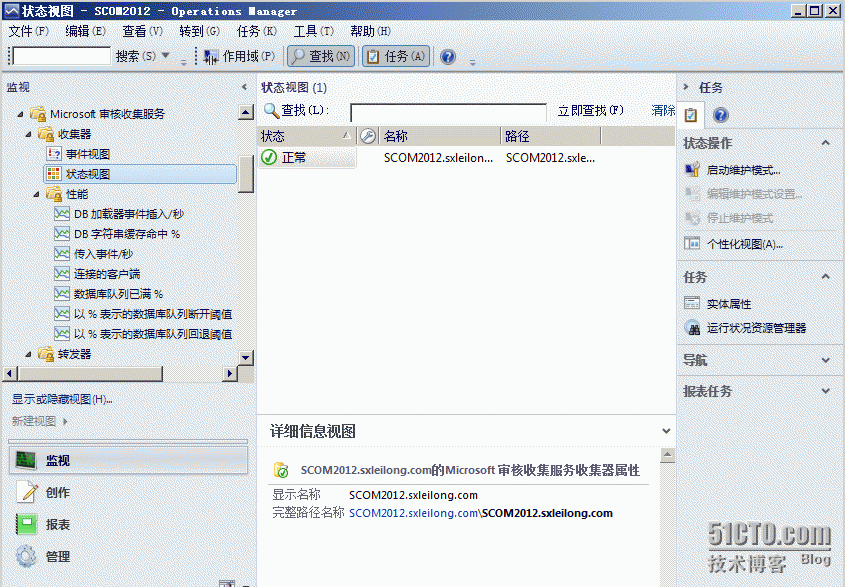845x587 pixels.
Task: Click the Microsoft 审核收集服务 folder icon
Action: pos(38,114)
